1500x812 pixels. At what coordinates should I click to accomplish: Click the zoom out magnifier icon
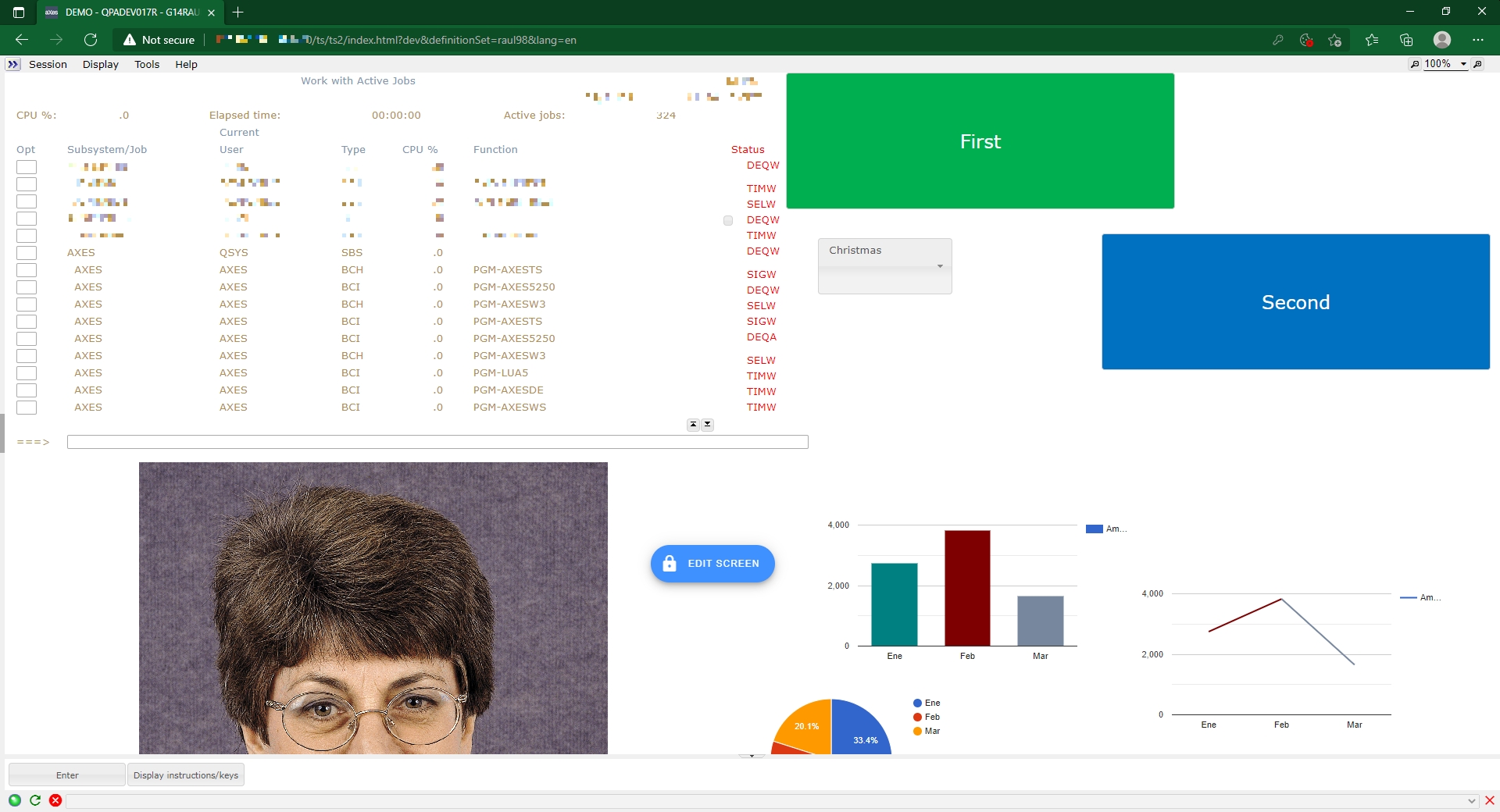click(1415, 64)
